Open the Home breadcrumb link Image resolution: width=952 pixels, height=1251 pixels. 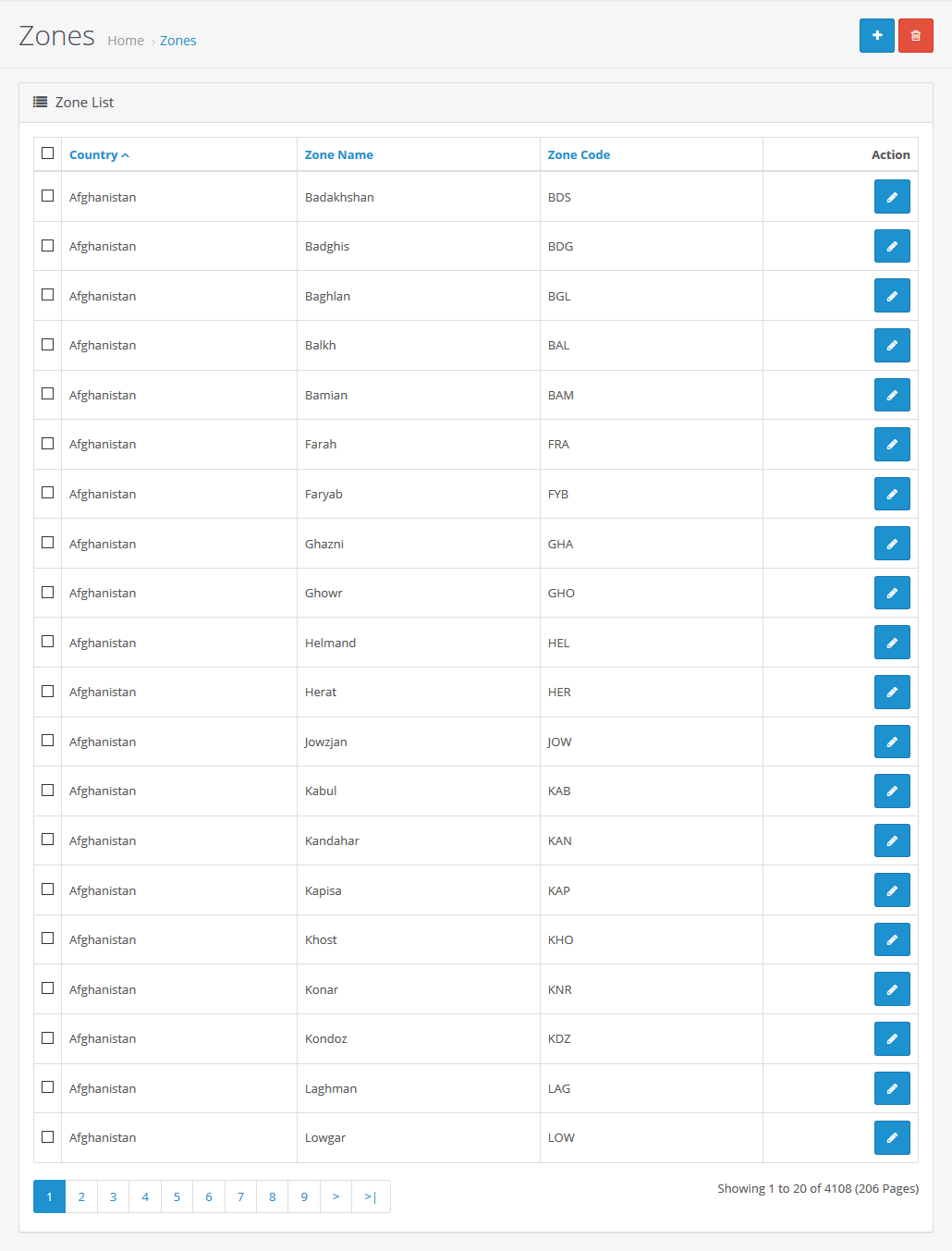[125, 40]
